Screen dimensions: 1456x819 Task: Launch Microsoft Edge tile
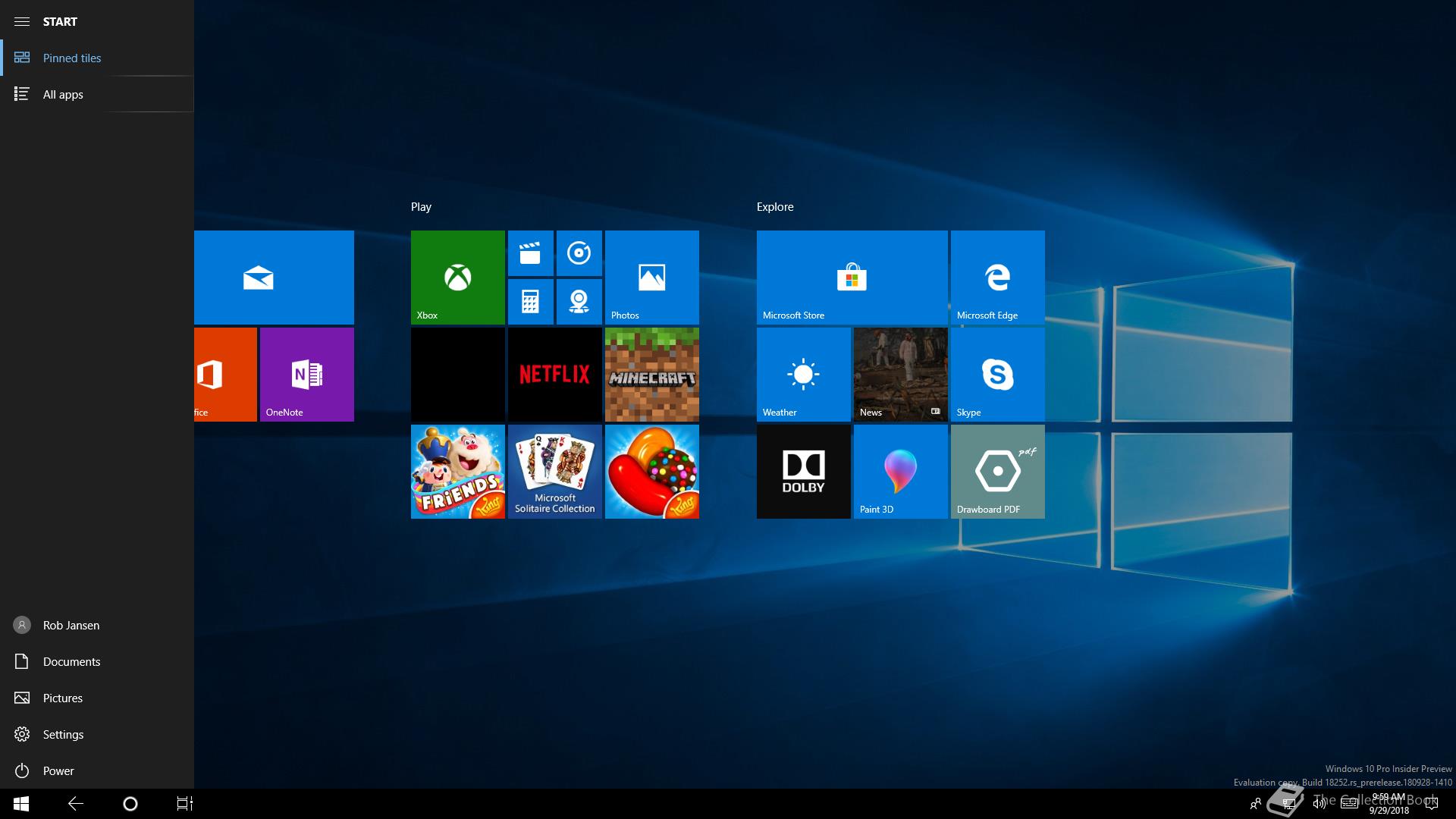[998, 278]
